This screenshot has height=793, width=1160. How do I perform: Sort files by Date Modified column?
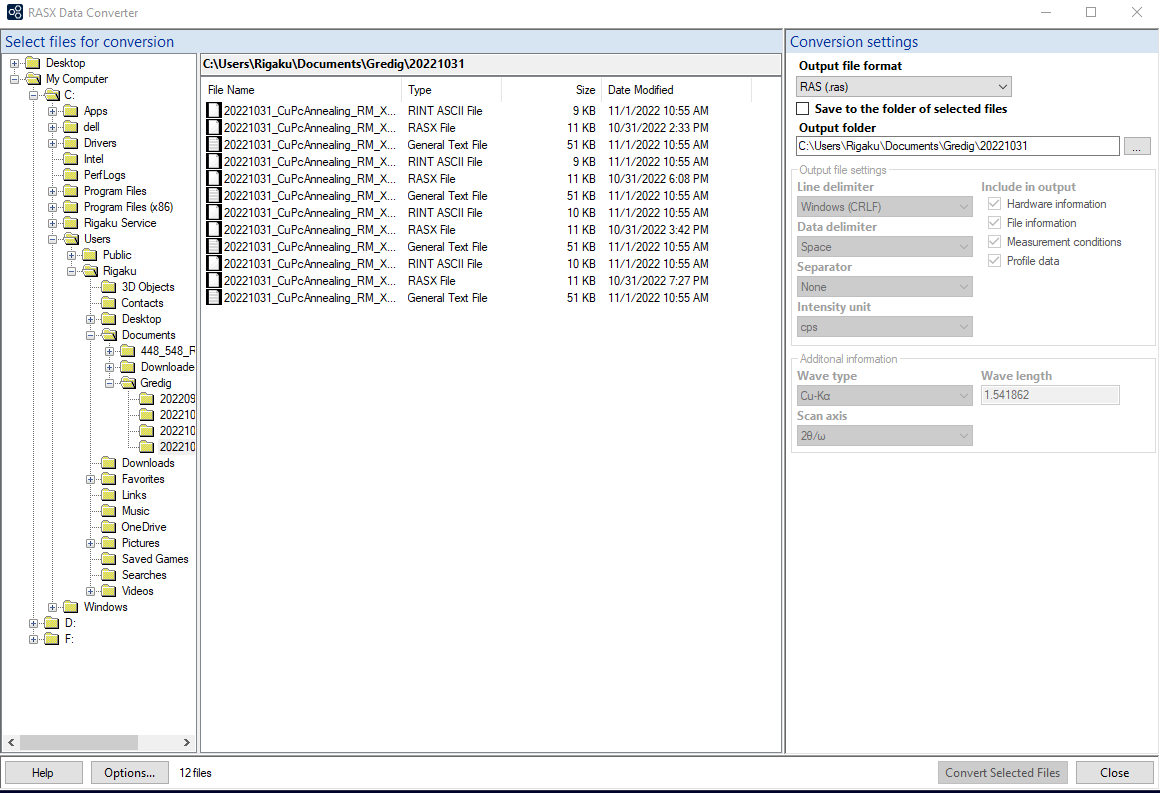pyautogui.click(x=640, y=90)
